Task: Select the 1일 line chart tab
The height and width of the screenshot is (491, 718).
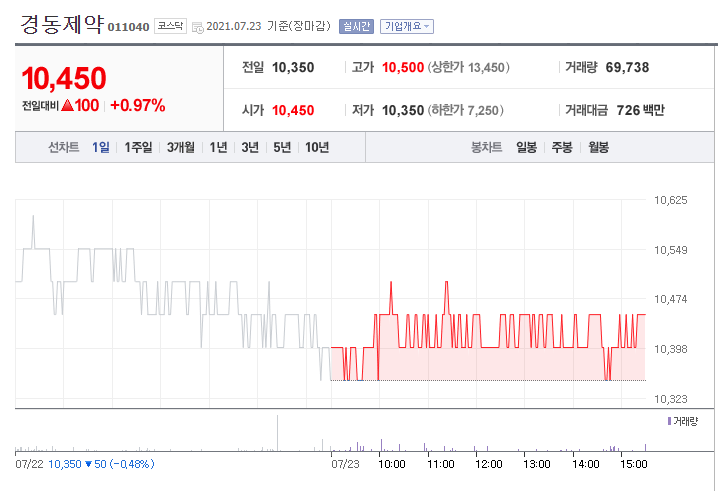Action: point(101,147)
